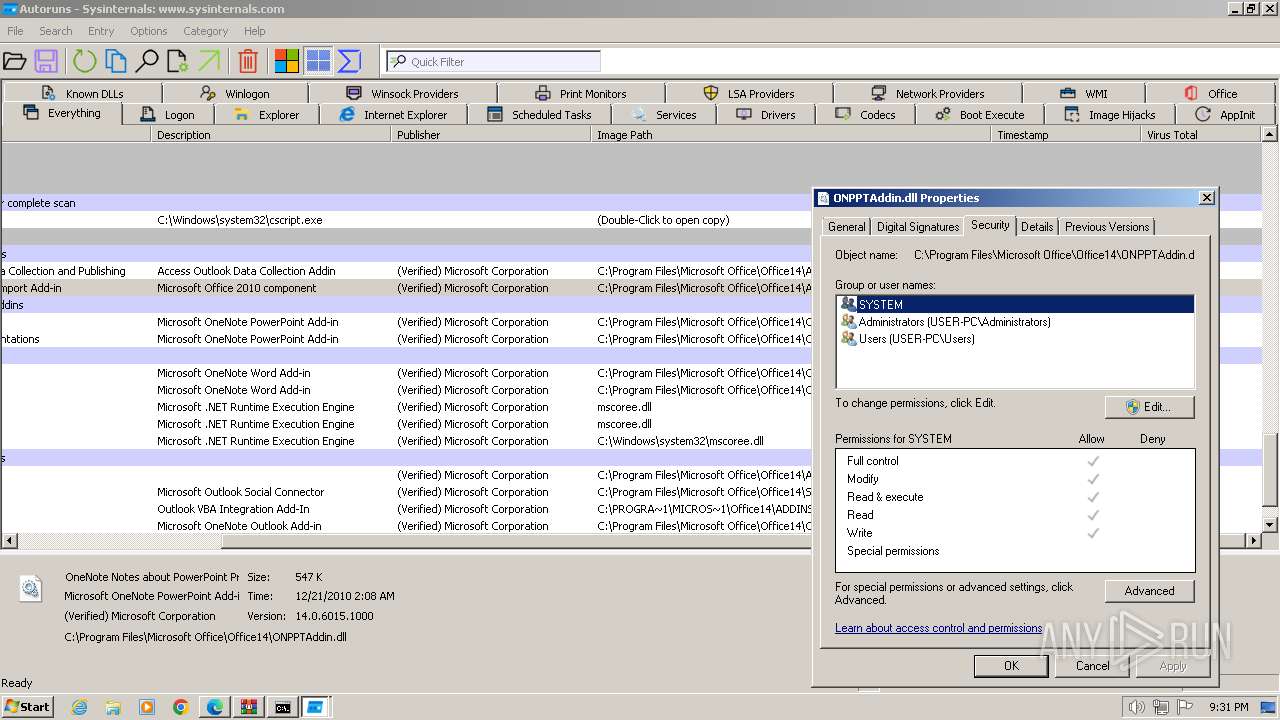
Task: Click into the Quick Filter box
Action: click(x=493, y=61)
